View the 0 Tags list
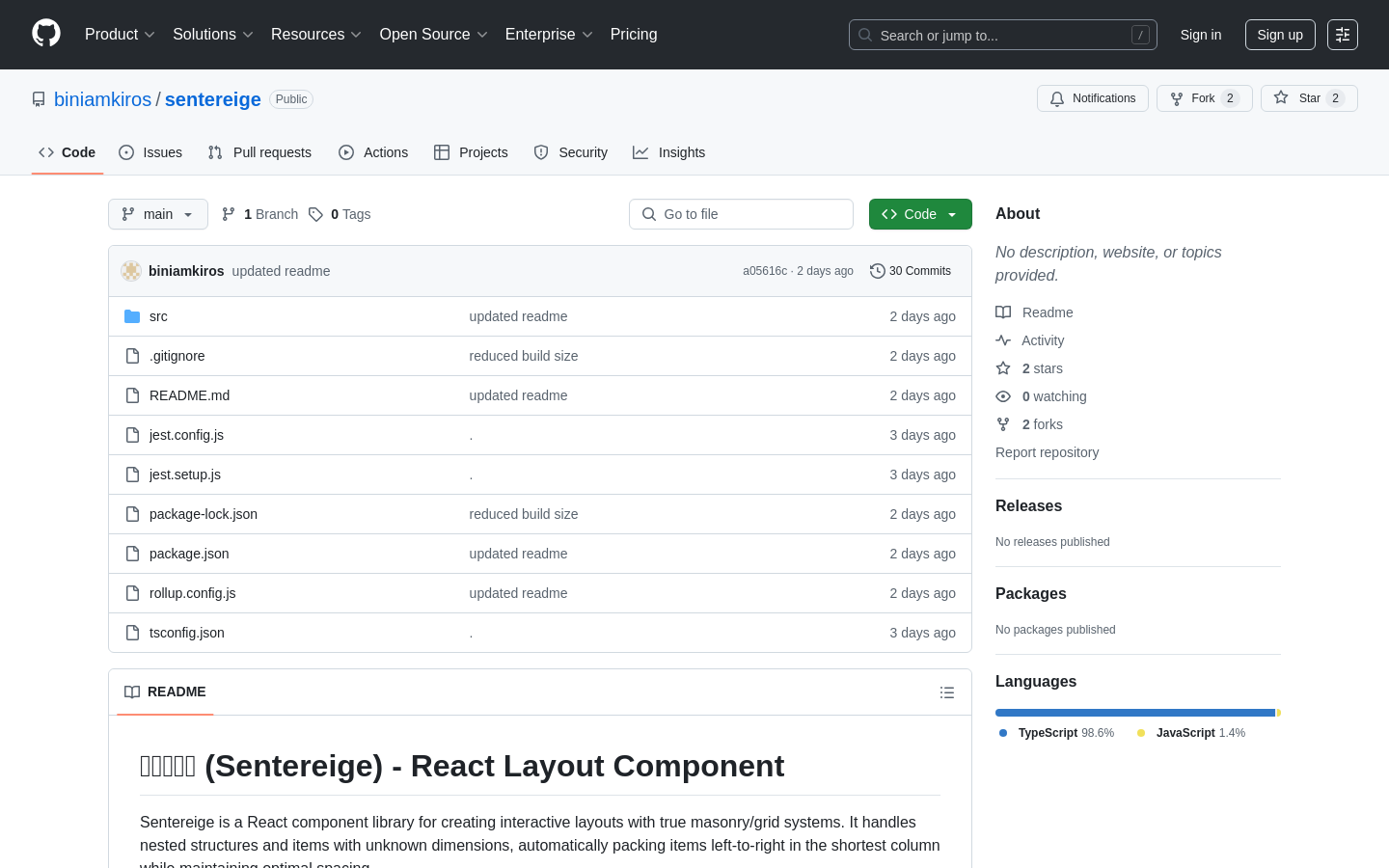1389x868 pixels. tap(340, 214)
